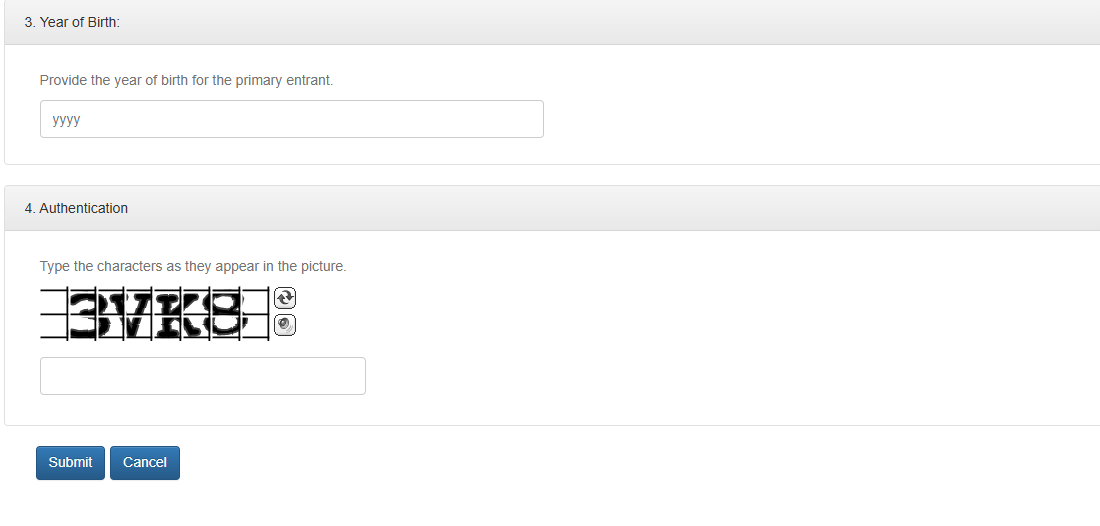Click the right end of the CAPTCHA text box
The height and width of the screenshot is (526, 1100).
(x=352, y=376)
